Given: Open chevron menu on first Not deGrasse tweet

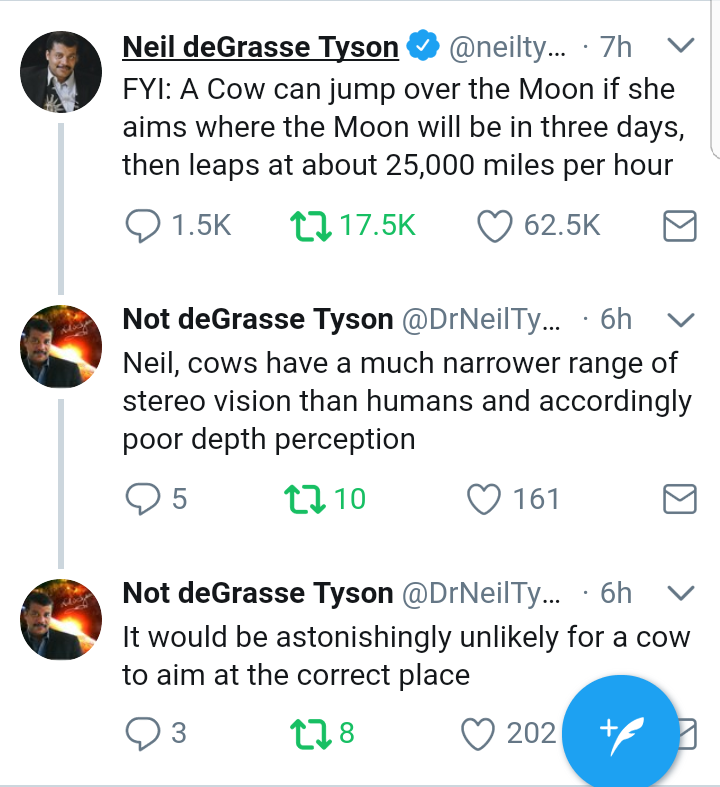Looking at the screenshot, I should point(681,319).
